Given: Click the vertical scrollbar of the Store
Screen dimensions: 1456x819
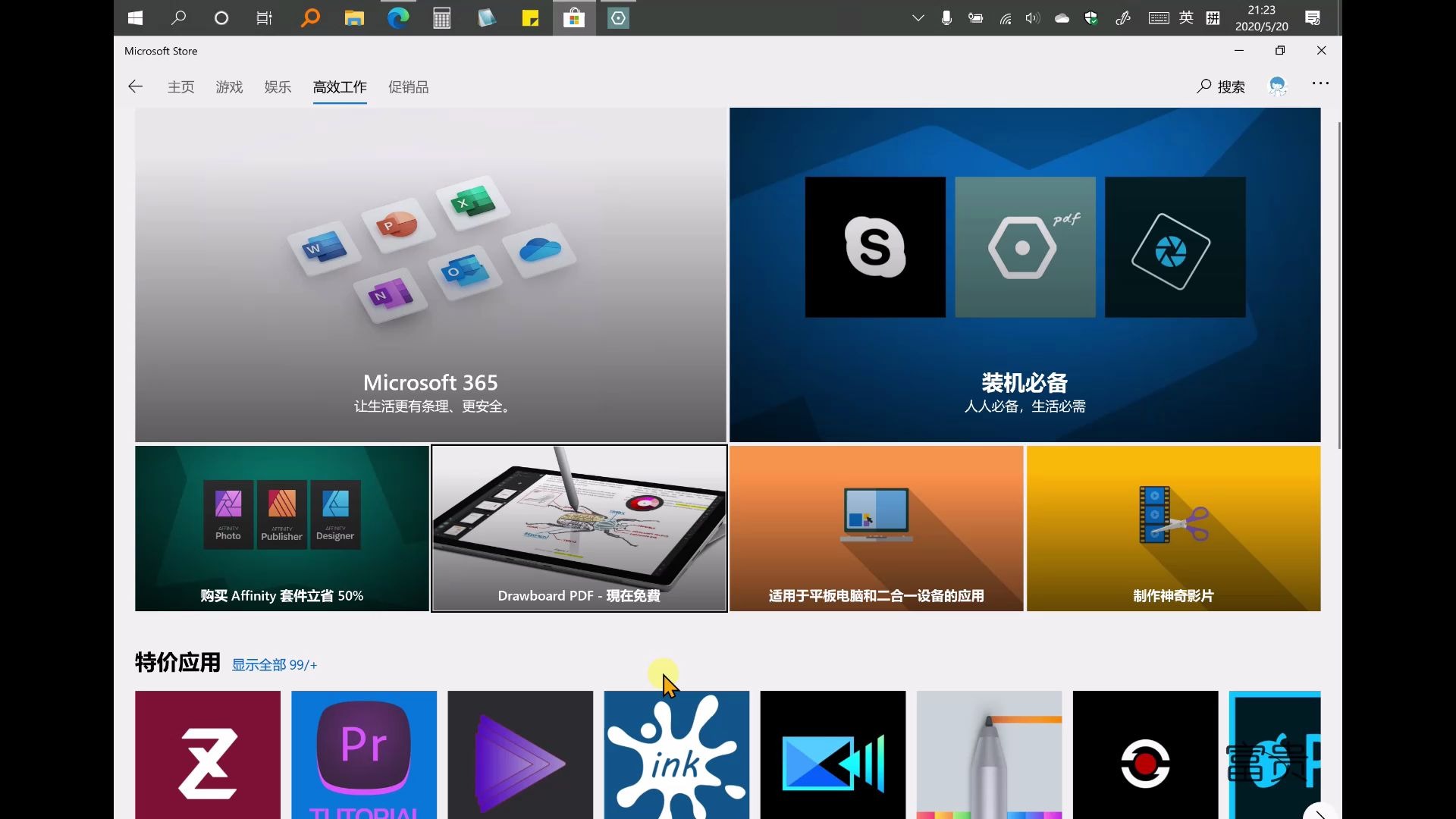Looking at the screenshot, I should point(1338,285).
